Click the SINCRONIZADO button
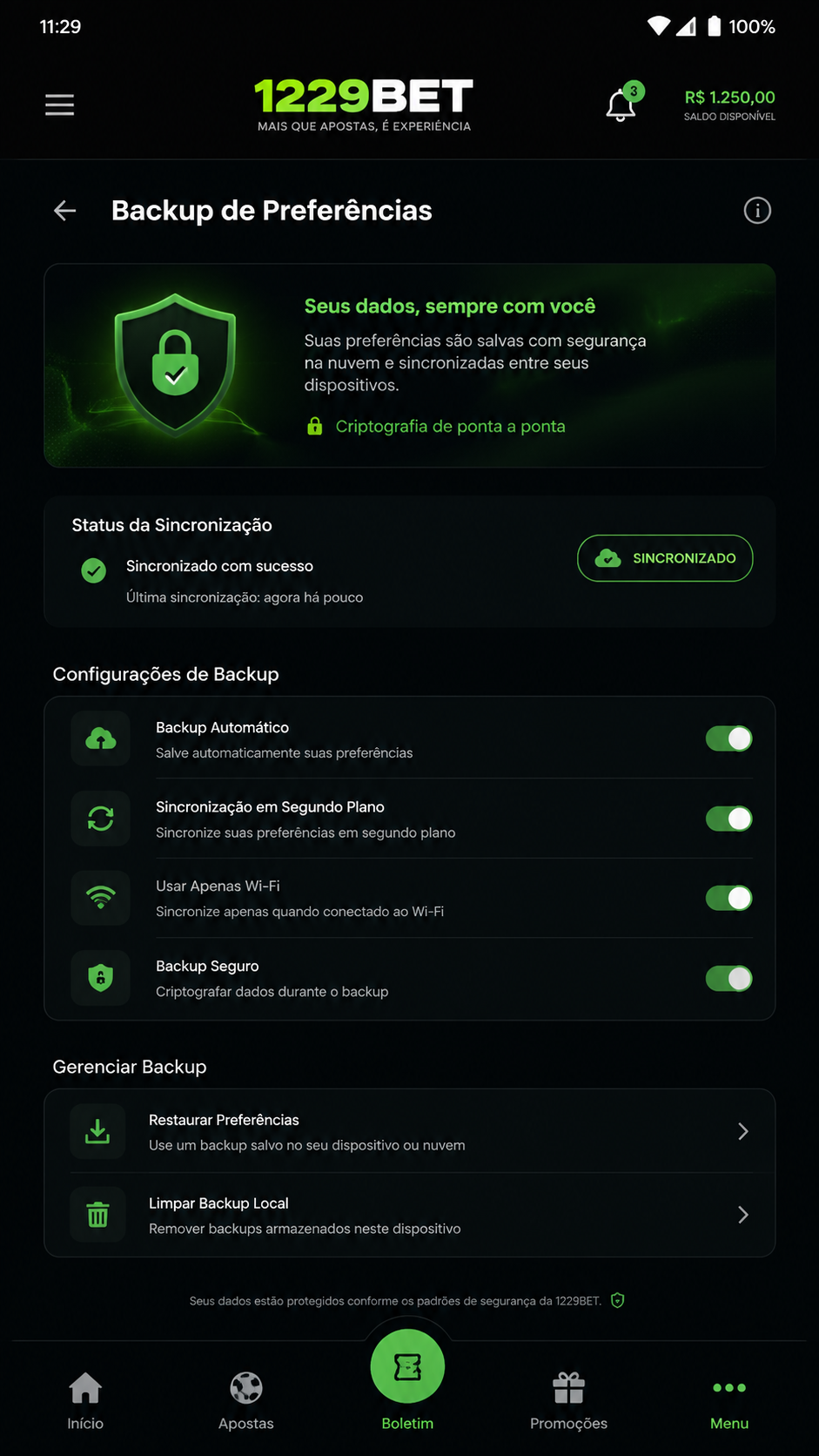The height and width of the screenshot is (1456, 819). click(665, 558)
